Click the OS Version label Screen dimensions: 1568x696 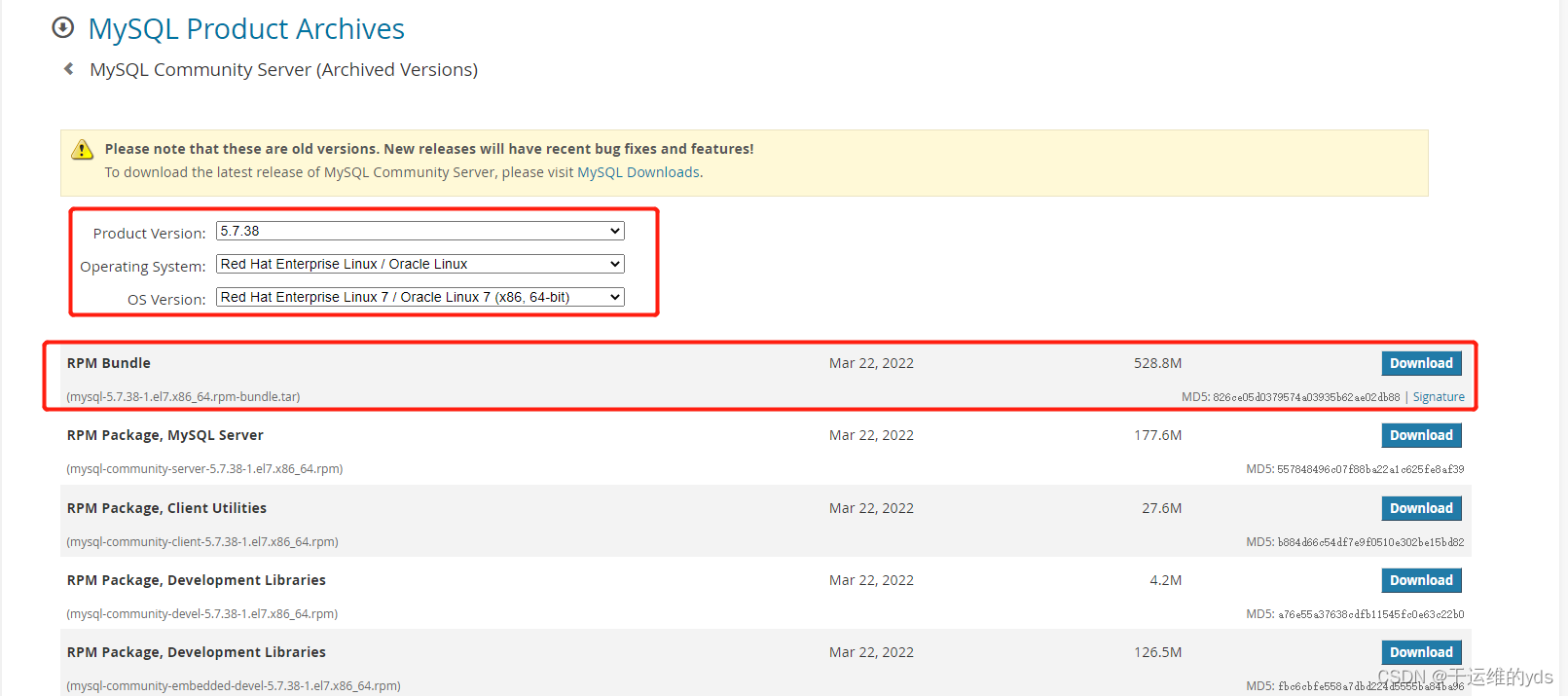coord(166,300)
